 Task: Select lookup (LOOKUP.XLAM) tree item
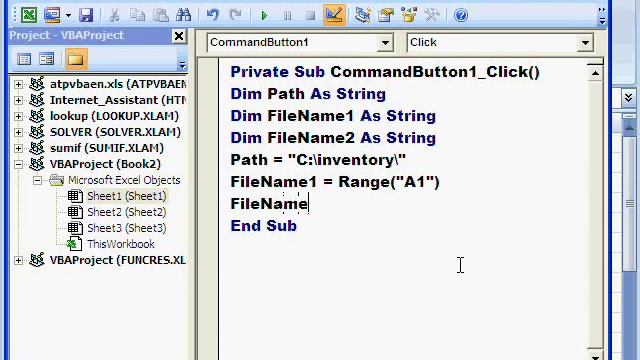click(114, 116)
